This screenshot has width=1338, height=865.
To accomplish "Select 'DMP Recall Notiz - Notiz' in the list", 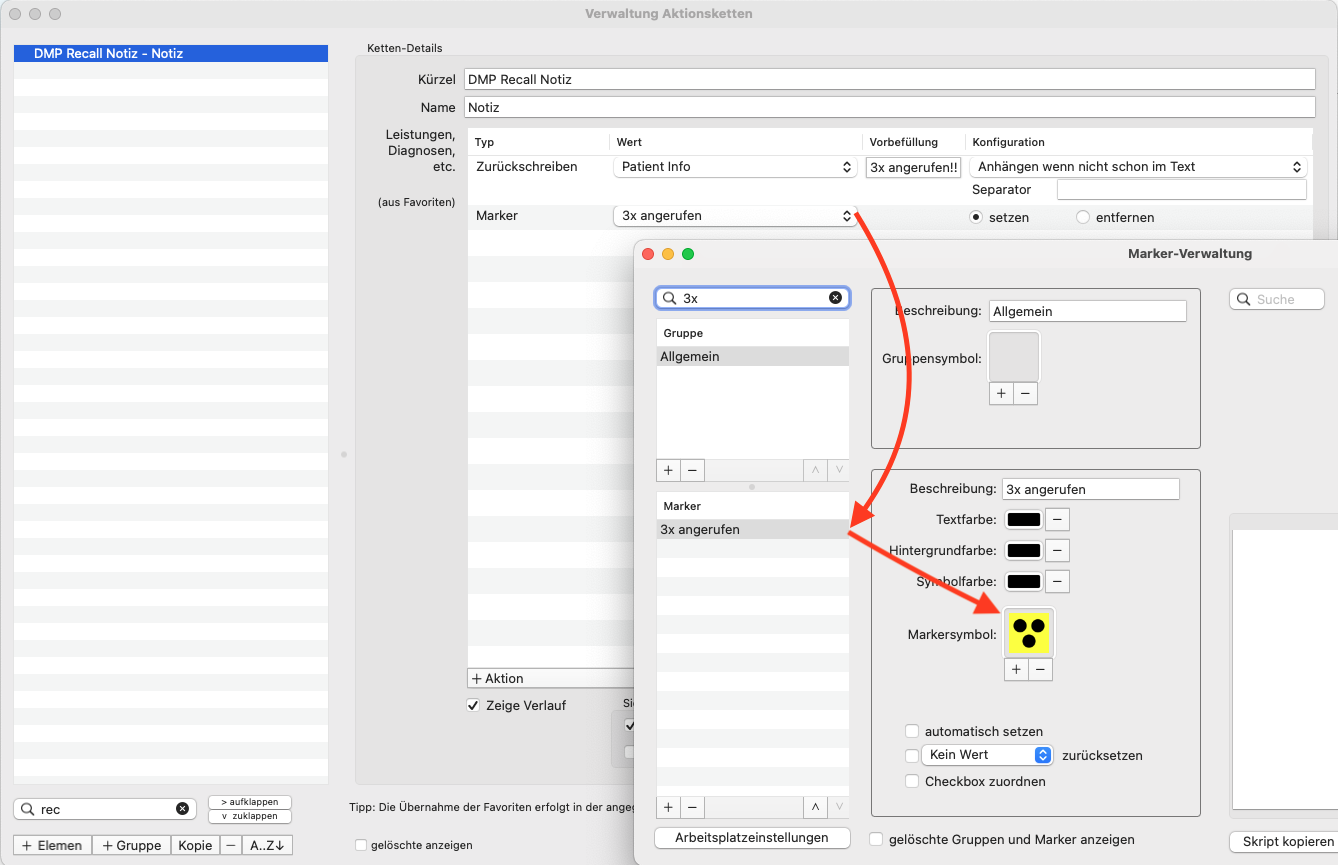I will (171, 54).
